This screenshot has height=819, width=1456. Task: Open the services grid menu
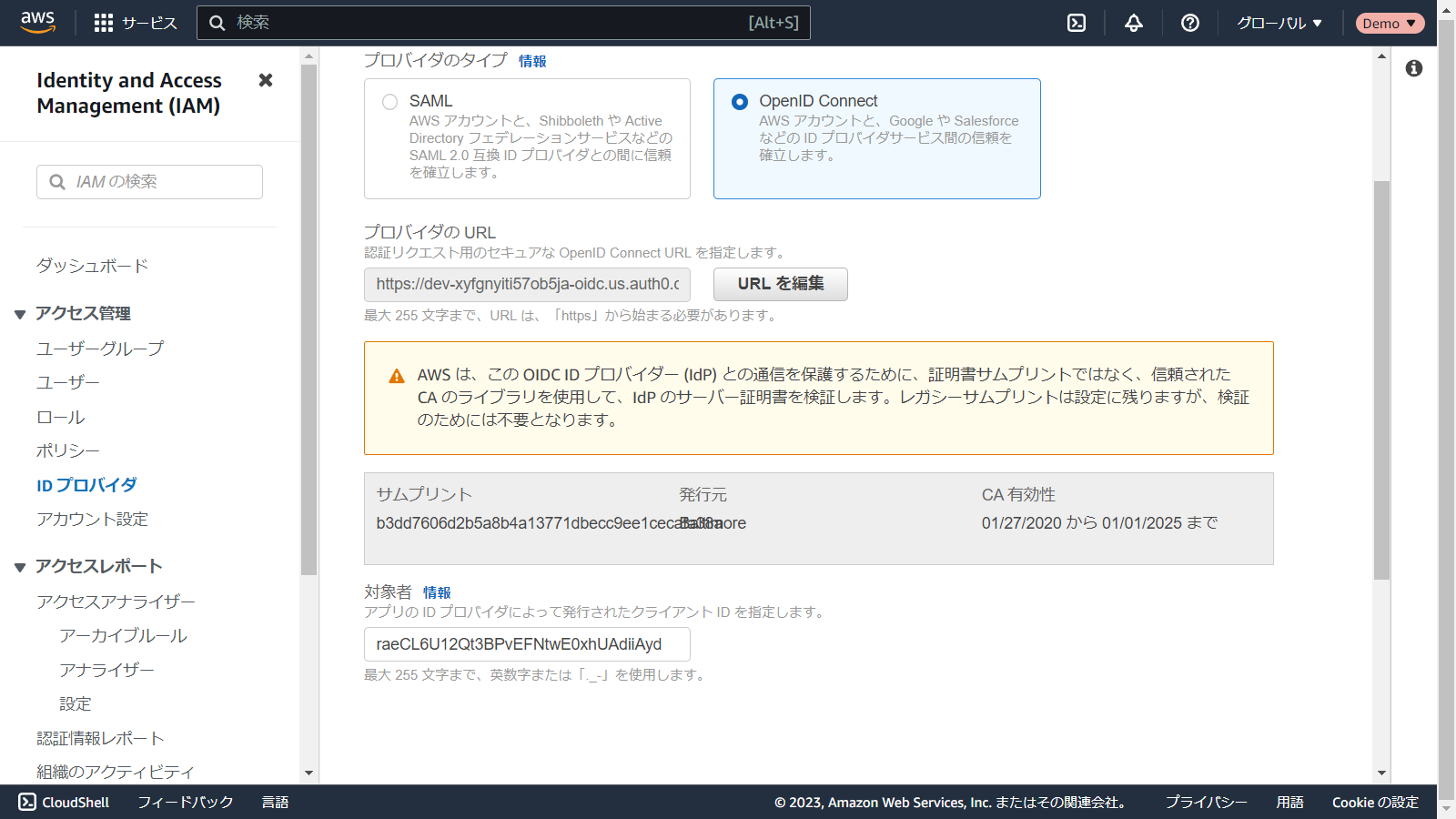(104, 23)
